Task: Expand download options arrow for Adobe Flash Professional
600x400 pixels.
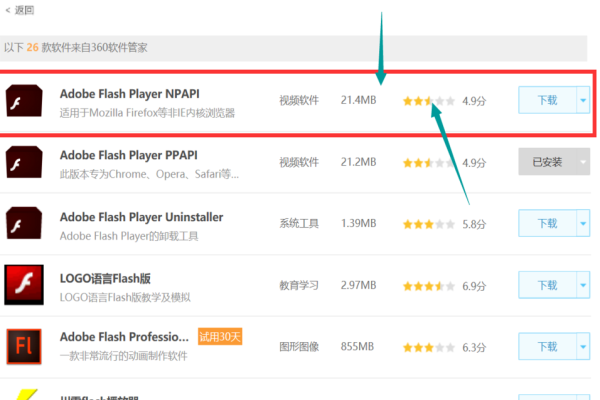Action: pos(583,347)
